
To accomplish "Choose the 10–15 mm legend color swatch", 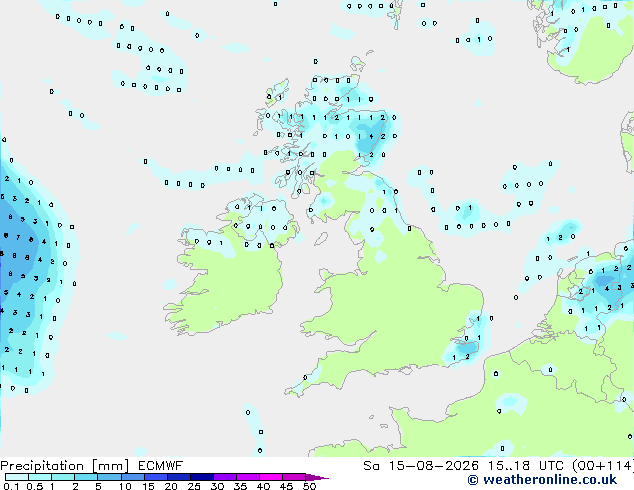I will tap(132, 477).
